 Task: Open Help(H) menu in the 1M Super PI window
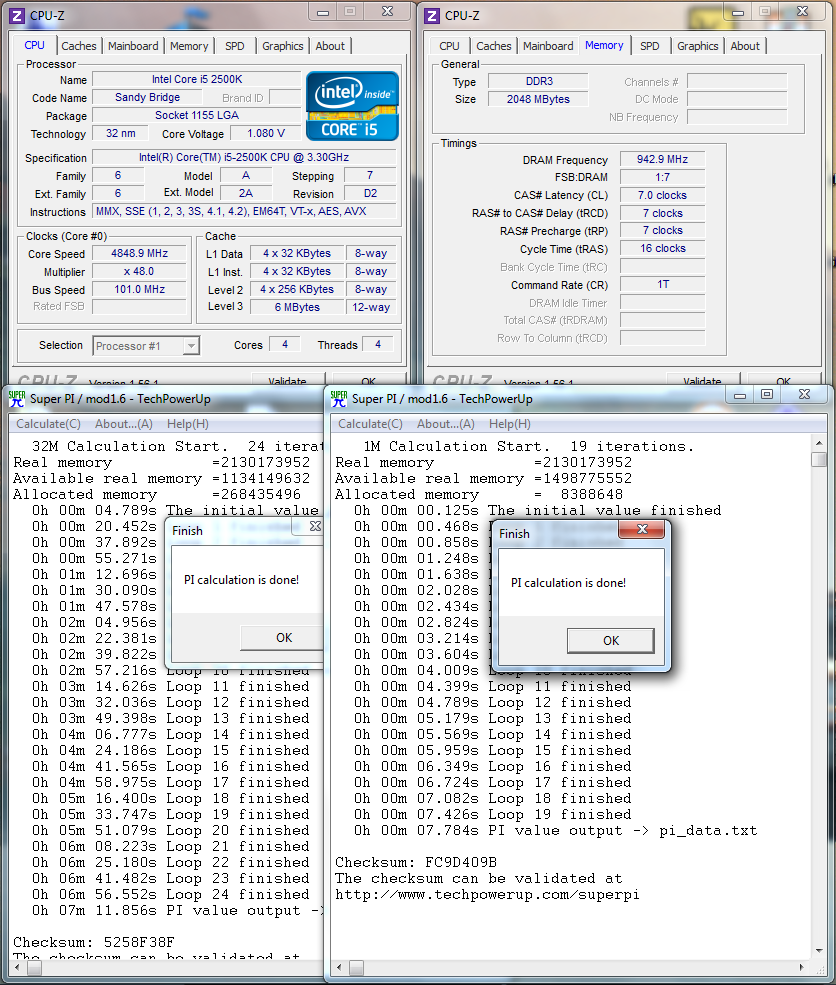click(510, 424)
